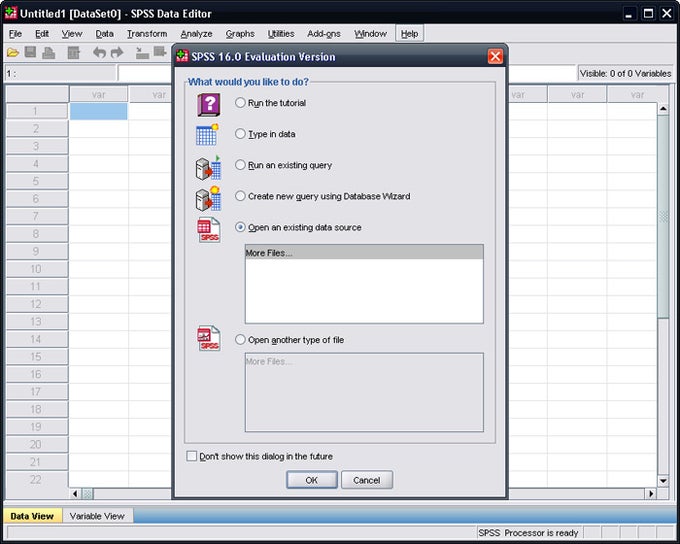680x544 pixels.
Task: Select the highlighted cell in row 1
Action: click(98, 111)
